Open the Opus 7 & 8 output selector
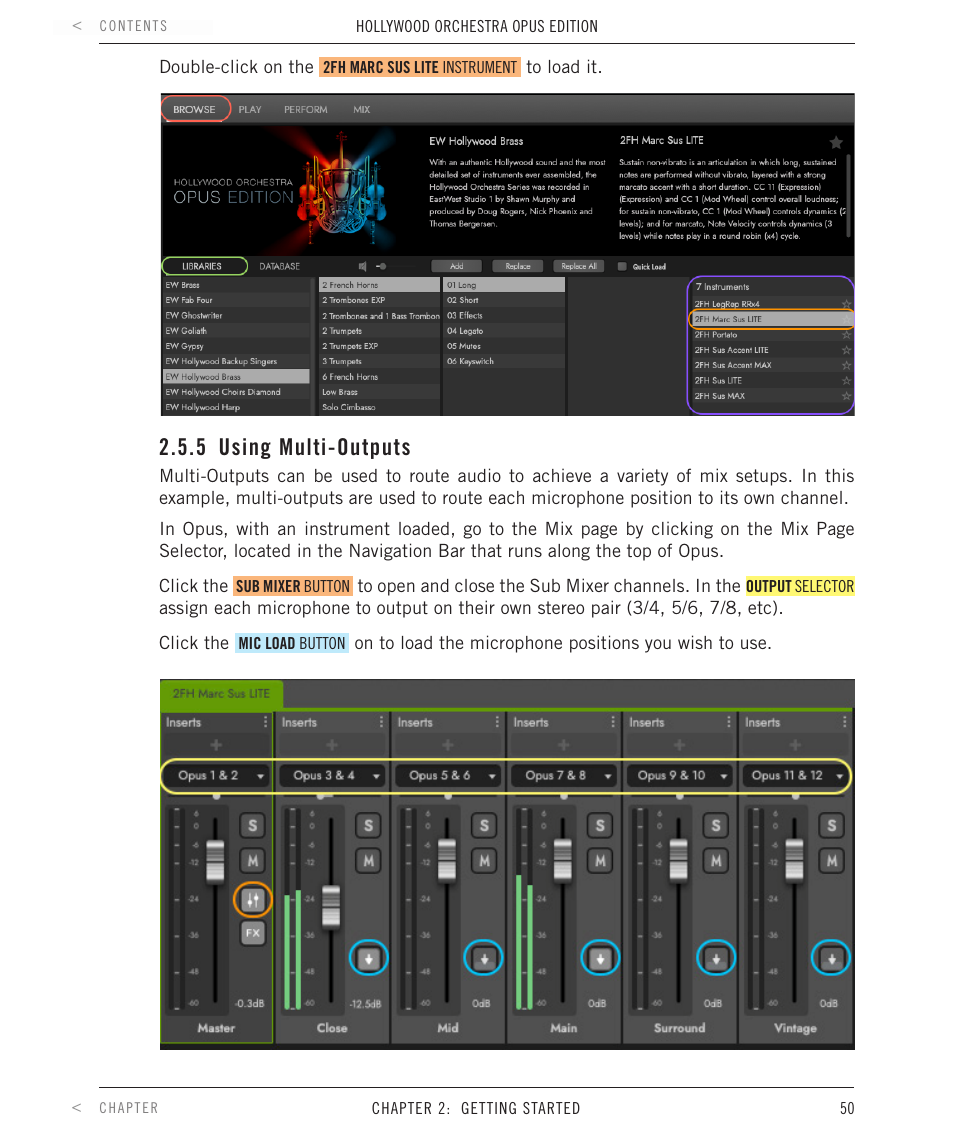The image size is (954, 1133). click(x=563, y=775)
